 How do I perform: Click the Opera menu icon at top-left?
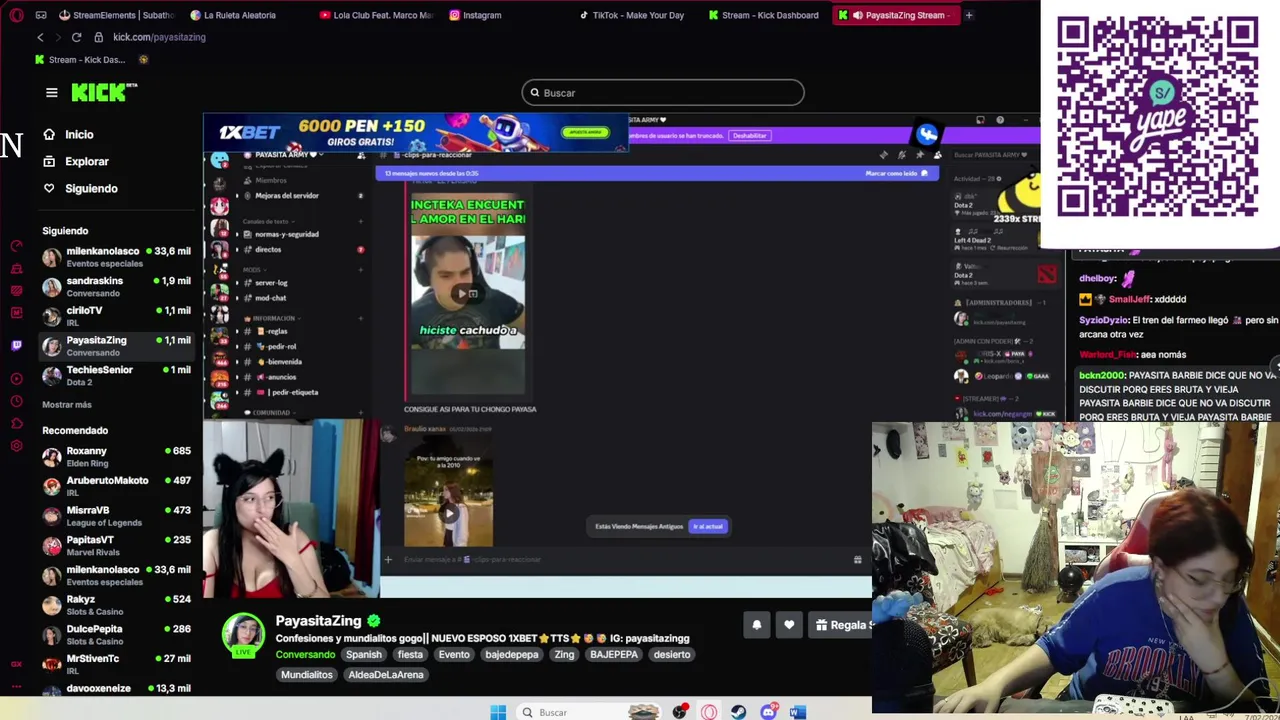point(14,15)
